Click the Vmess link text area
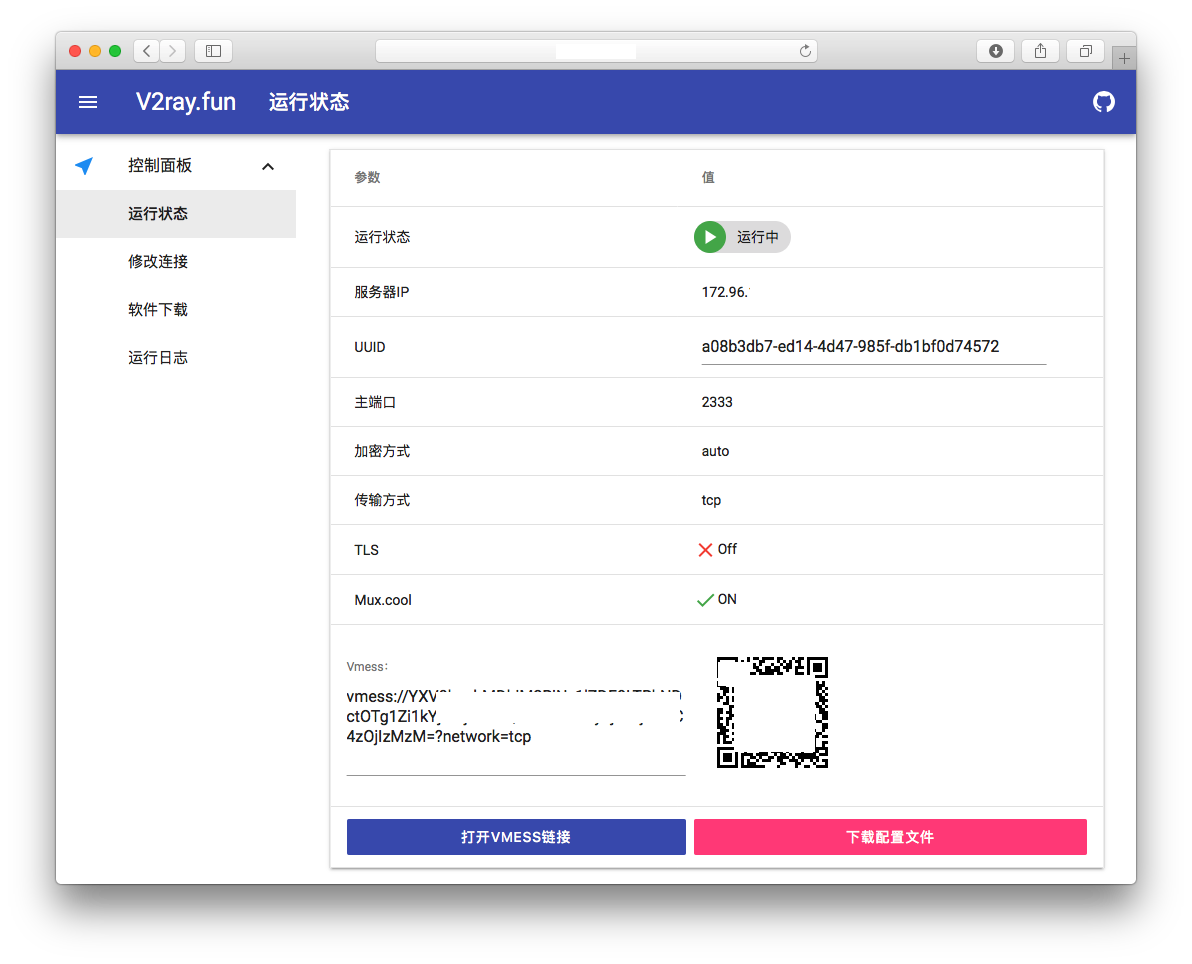1192x964 pixels. 515,726
